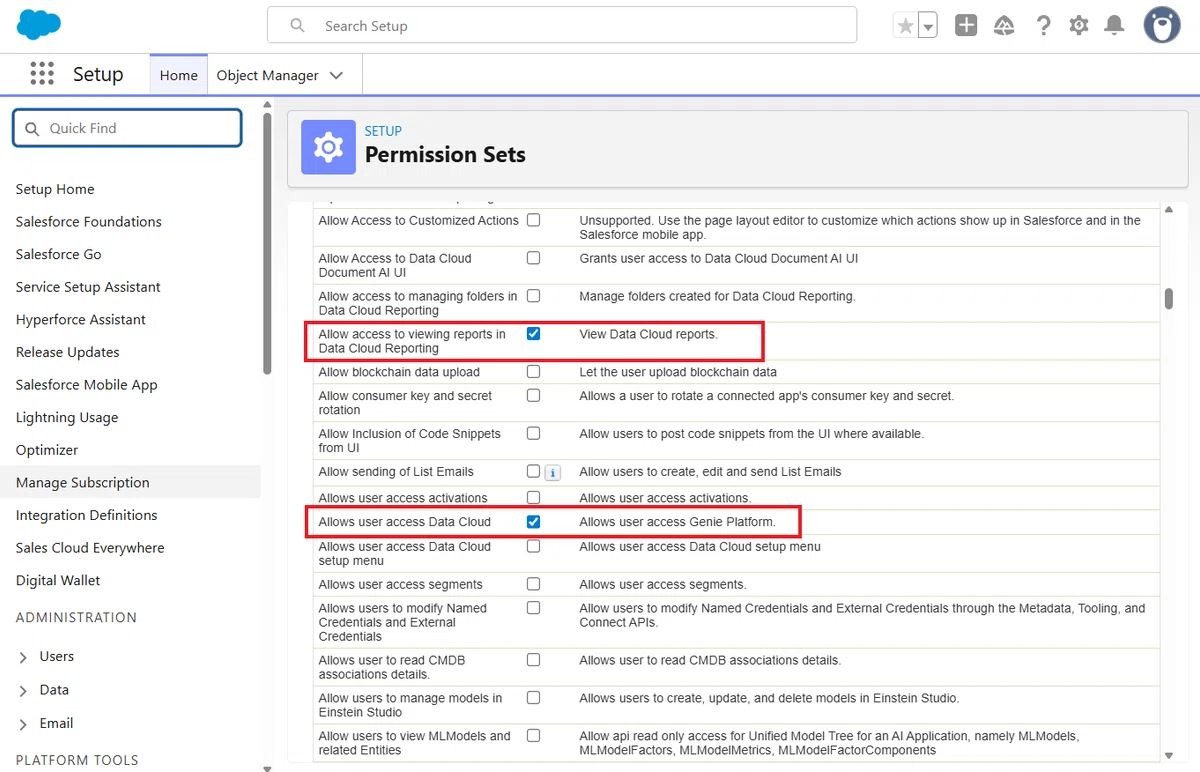This screenshot has width=1200, height=772.
Task: Check Allow consumer key and secret rotation
Action: pyautogui.click(x=534, y=396)
